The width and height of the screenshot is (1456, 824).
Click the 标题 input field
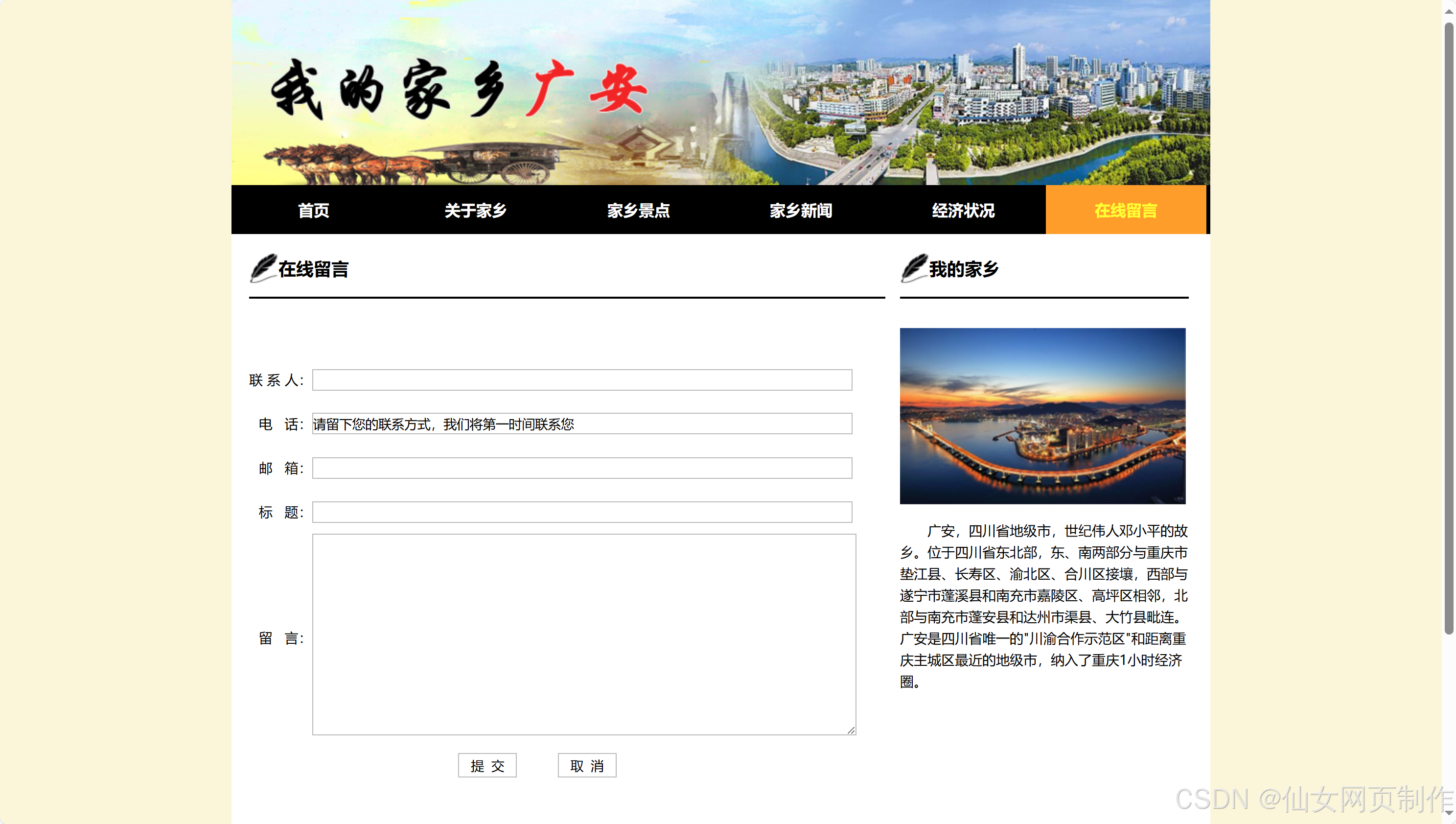[x=581, y=512]
